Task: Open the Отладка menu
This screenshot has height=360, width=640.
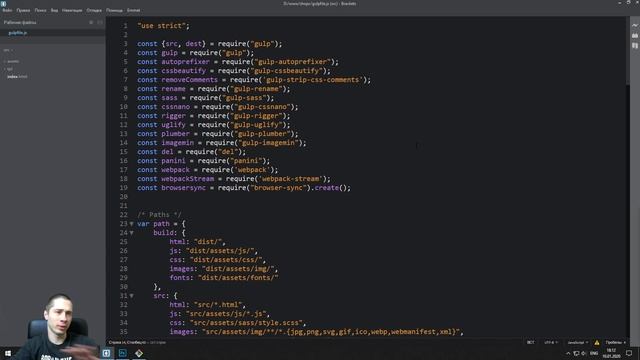Action: 94,10
